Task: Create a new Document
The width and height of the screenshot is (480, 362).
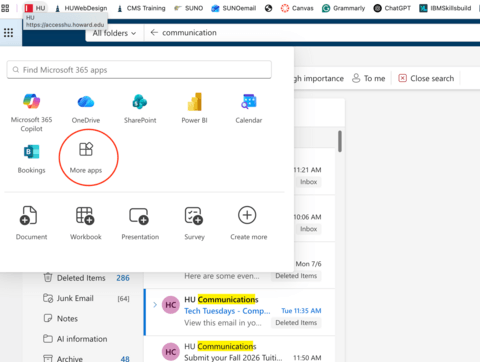Action: [31, 223]
